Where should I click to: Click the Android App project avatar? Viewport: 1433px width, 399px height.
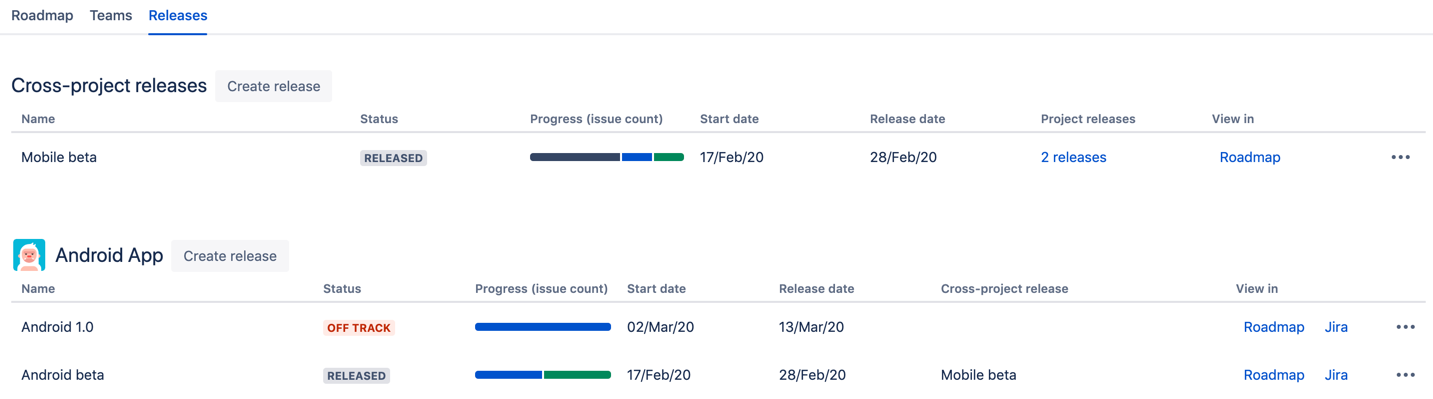click(x=29, y=255)
